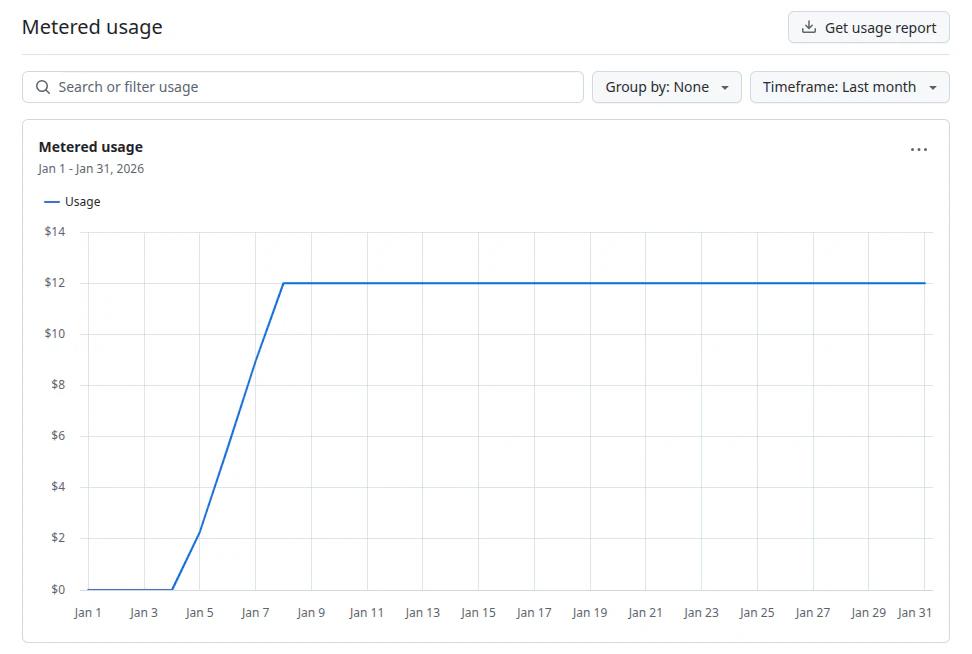Click the usage line end point at Jan 31

pos(924,283)
